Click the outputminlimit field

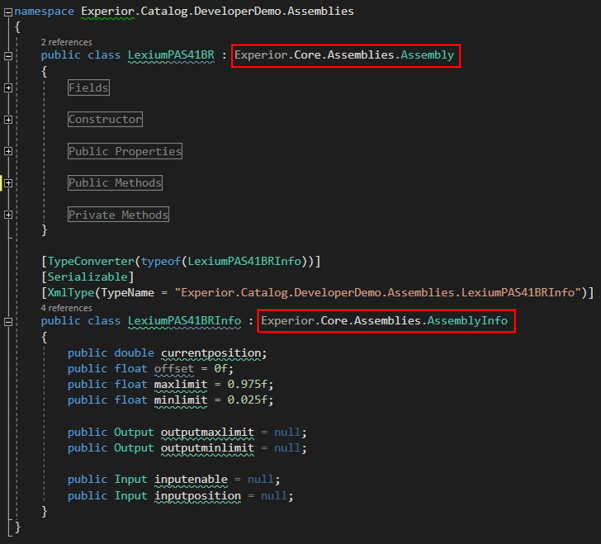207,448
